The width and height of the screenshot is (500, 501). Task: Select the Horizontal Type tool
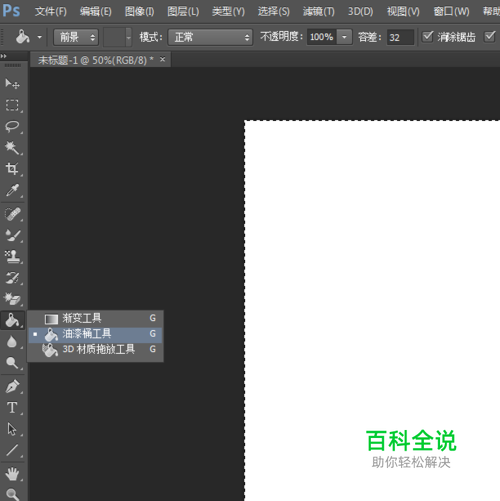pyautogui.click(x=12, y=408)
